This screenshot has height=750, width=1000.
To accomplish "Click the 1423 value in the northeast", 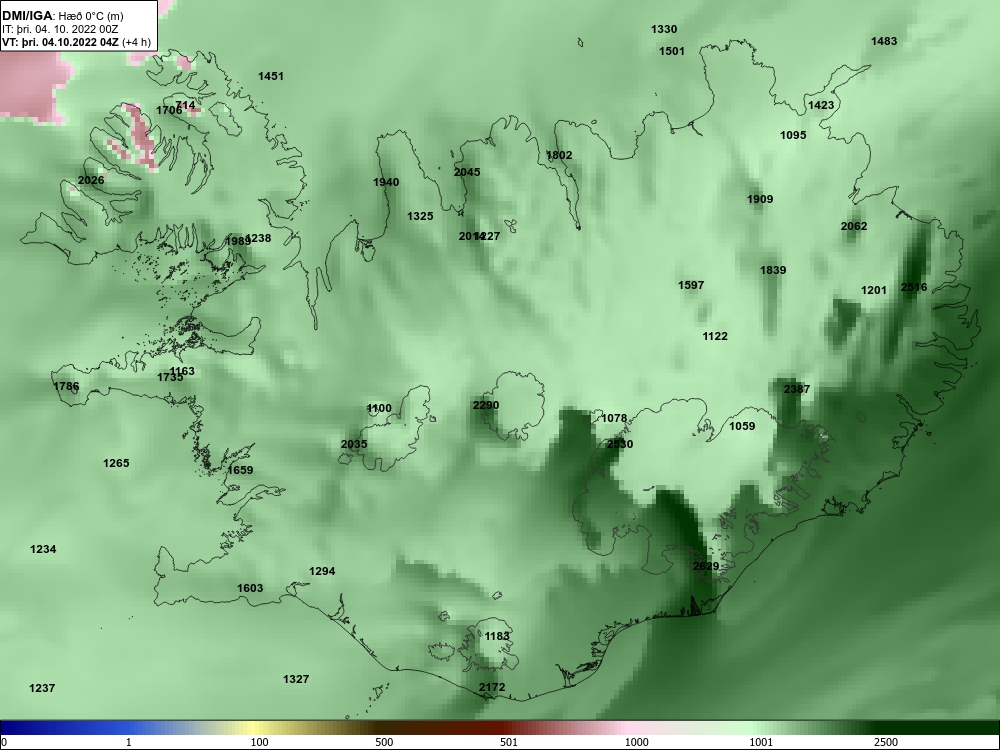I will [821, 105].
